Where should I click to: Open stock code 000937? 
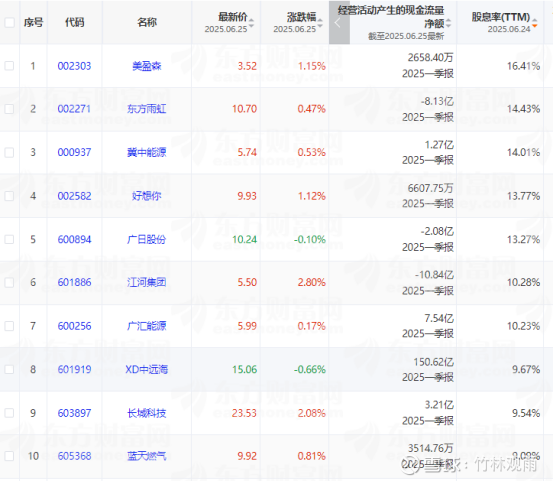74,152
